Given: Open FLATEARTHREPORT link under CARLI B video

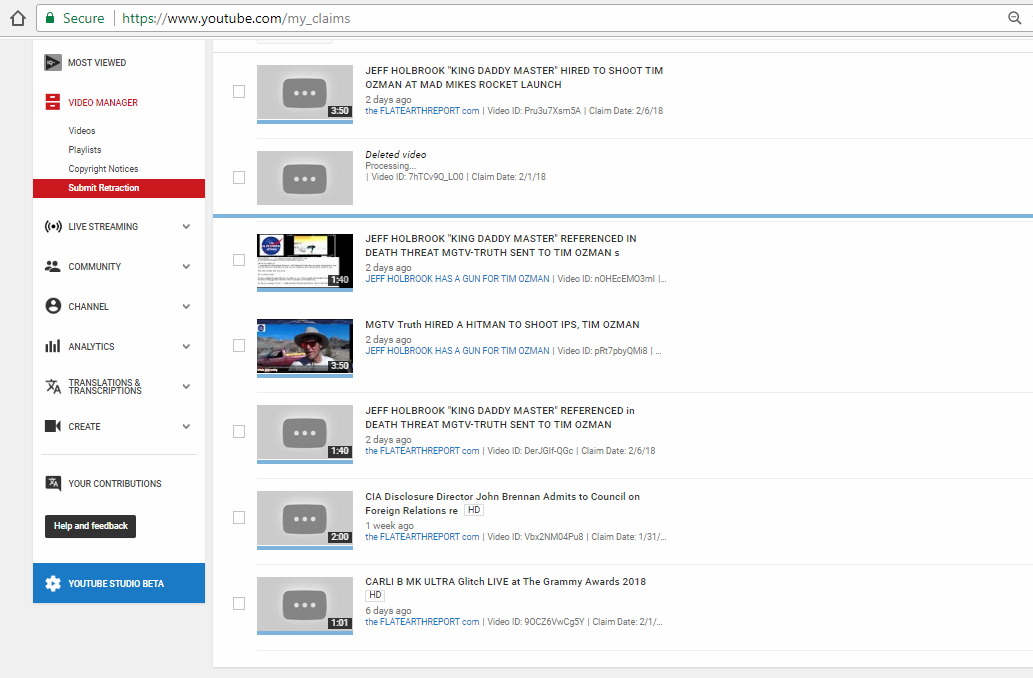Looking at the screenshot, I should (422, 621).
